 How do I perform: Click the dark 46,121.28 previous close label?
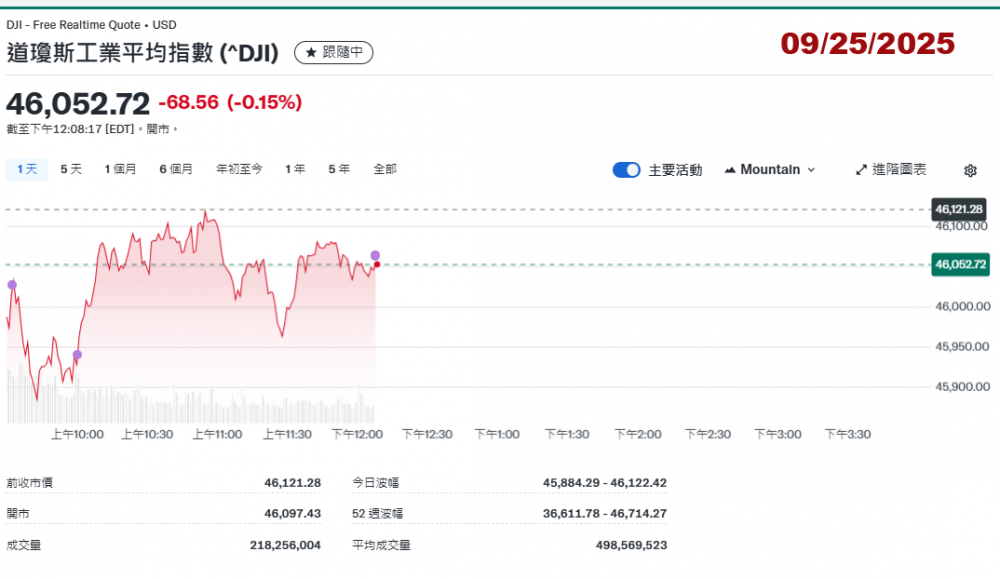point(959,209)
